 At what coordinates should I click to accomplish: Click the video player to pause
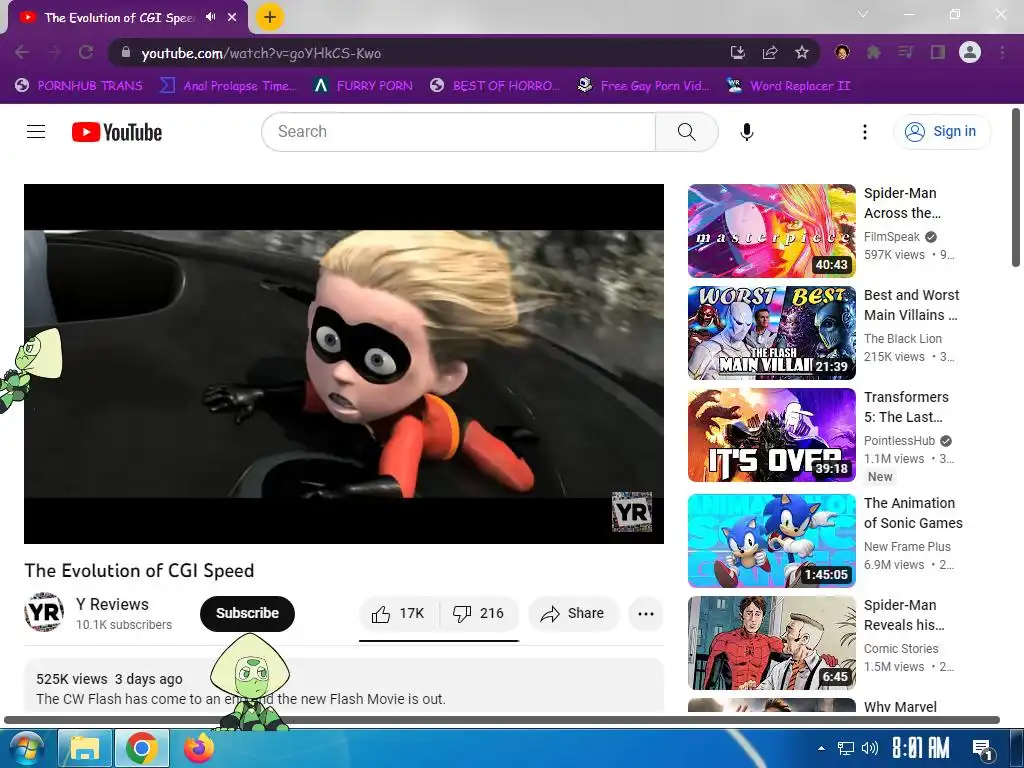coord(344,364)
